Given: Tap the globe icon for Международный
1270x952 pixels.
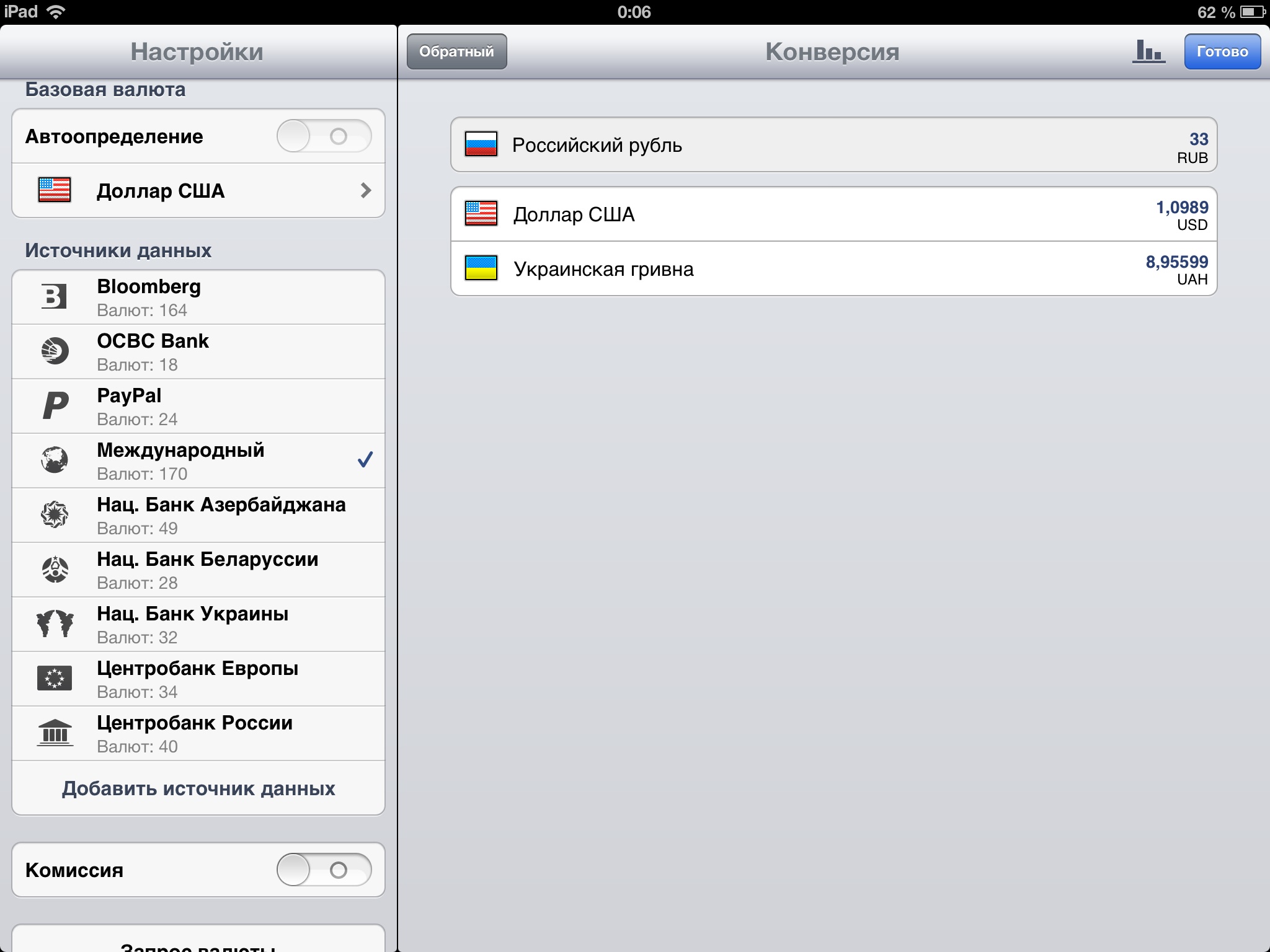Looking at the screenshot, I should [x=55, y=460].
